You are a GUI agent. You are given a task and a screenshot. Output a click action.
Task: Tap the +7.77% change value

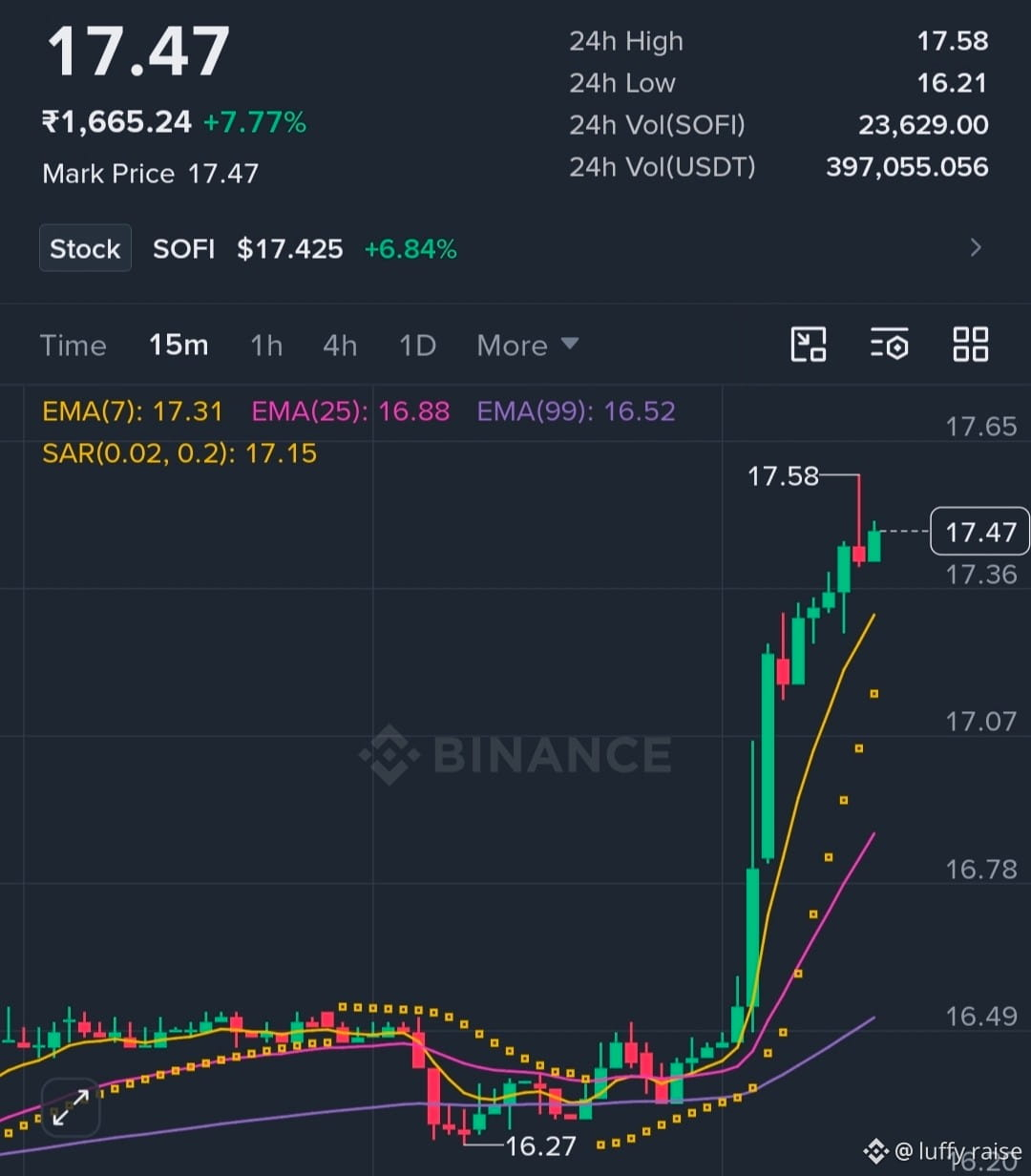pos(255,122)
